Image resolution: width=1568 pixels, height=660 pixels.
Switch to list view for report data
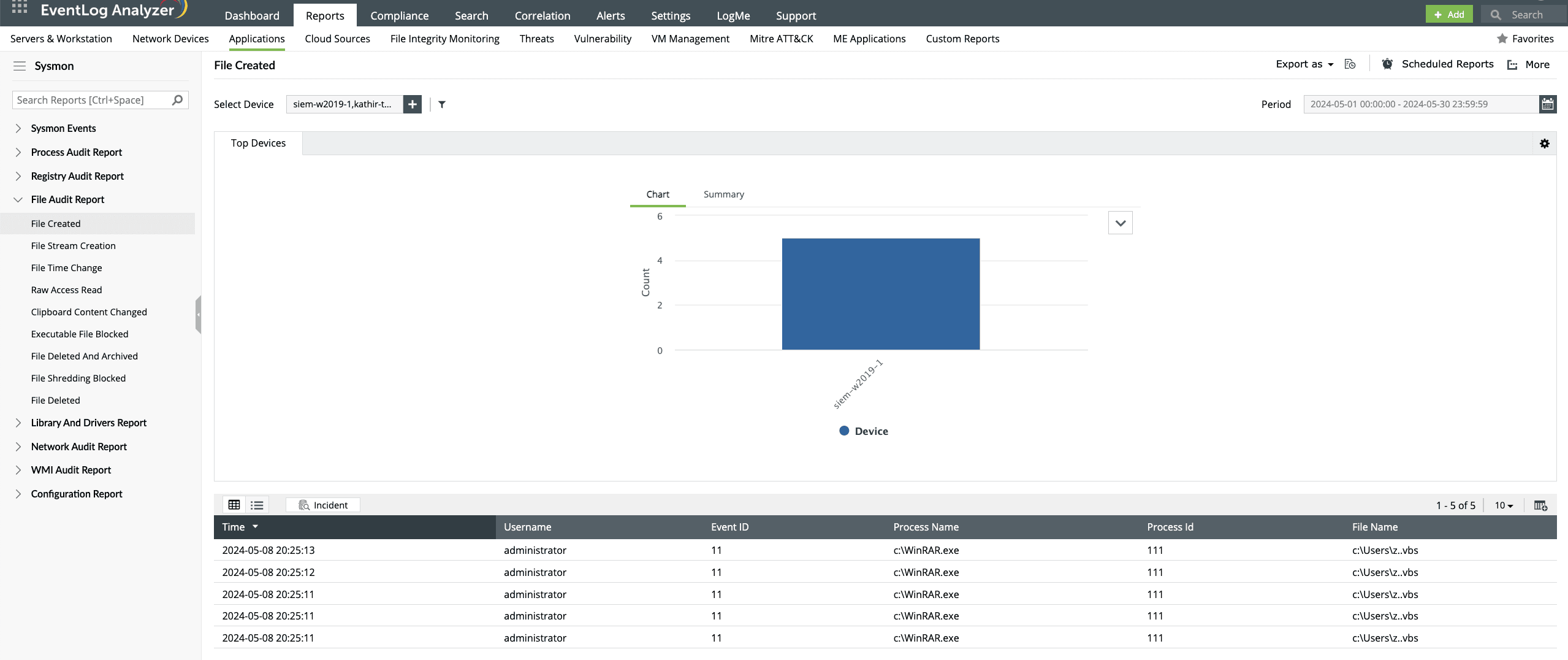256,504
